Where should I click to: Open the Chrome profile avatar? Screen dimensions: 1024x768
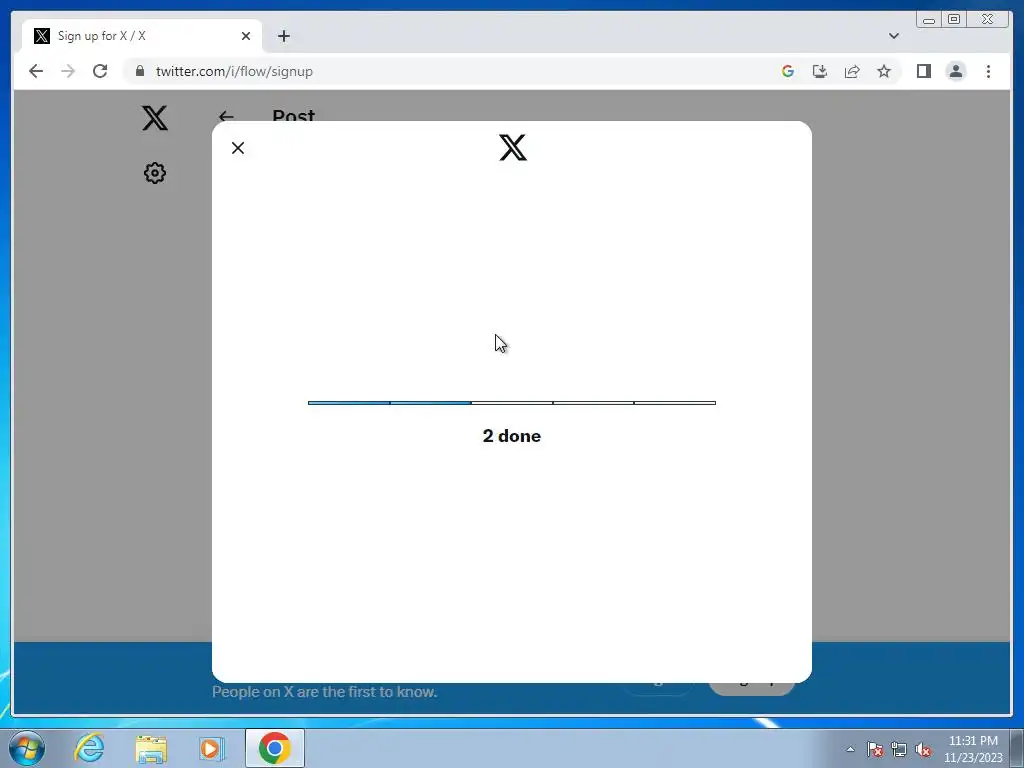coord(955,71)
